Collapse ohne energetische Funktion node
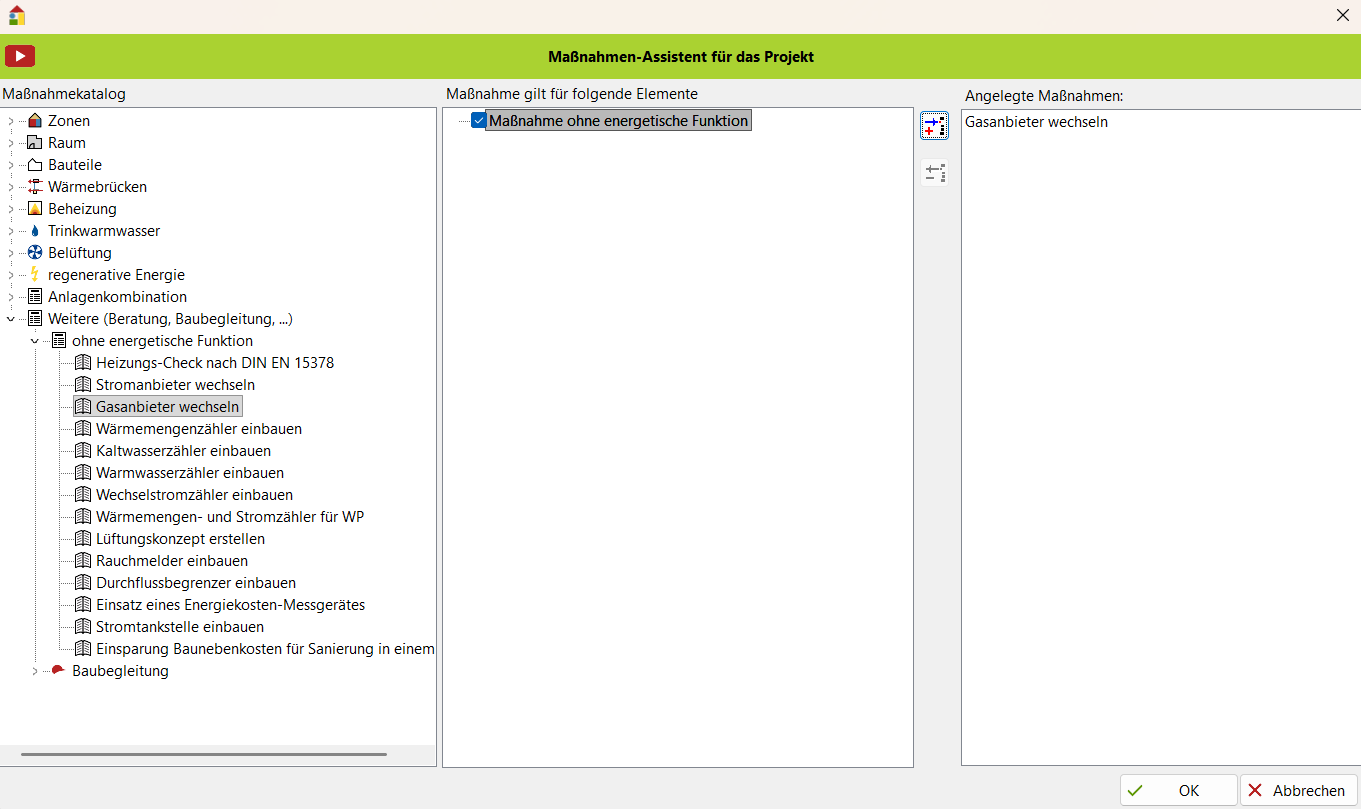 click(x=35, y=341)
